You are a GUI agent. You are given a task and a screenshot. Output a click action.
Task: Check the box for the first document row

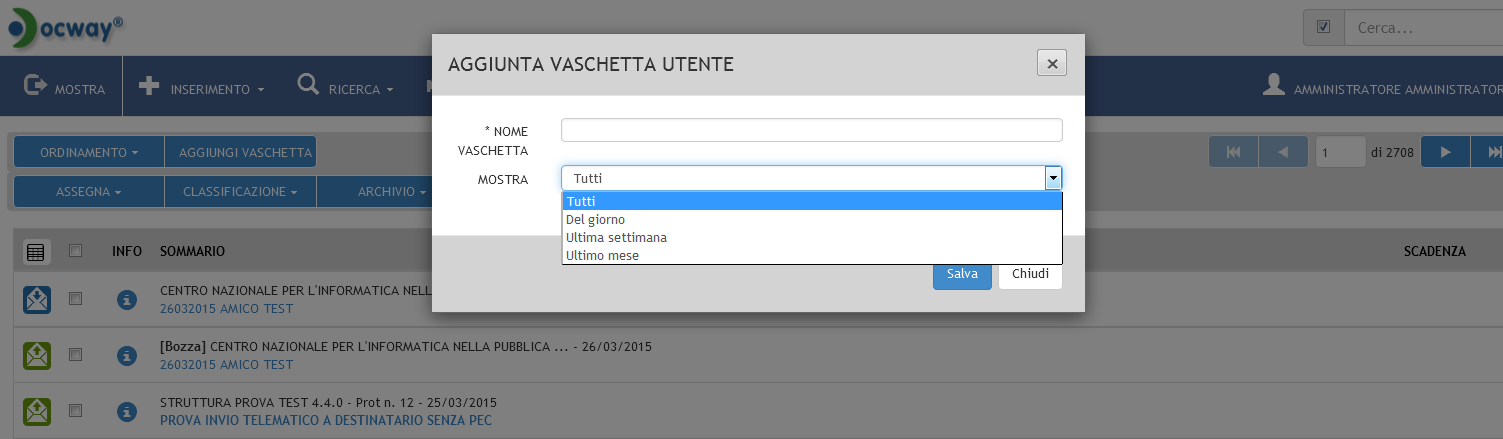point(75,298)
